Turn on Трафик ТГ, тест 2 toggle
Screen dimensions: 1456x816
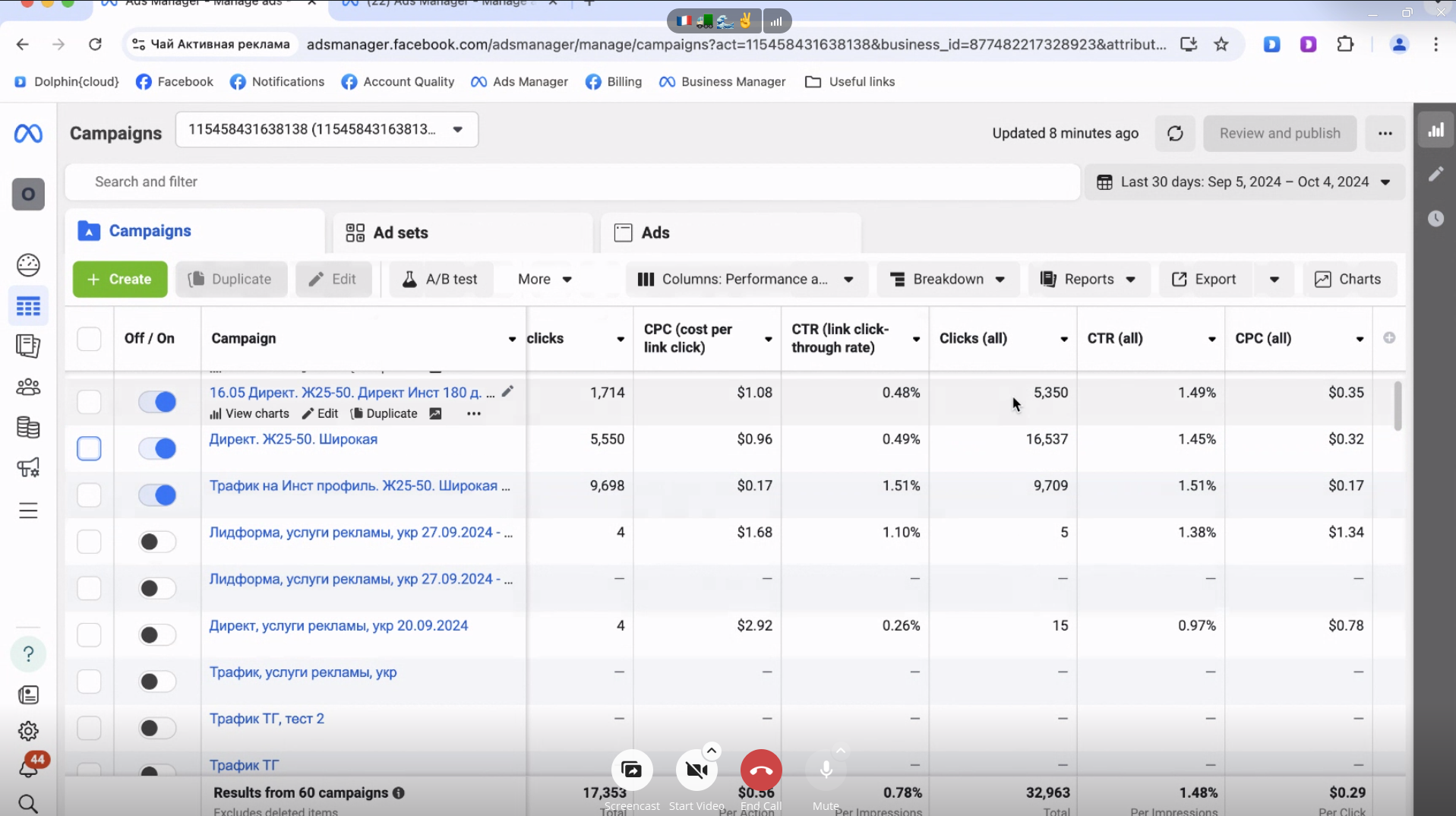[157, 728]
